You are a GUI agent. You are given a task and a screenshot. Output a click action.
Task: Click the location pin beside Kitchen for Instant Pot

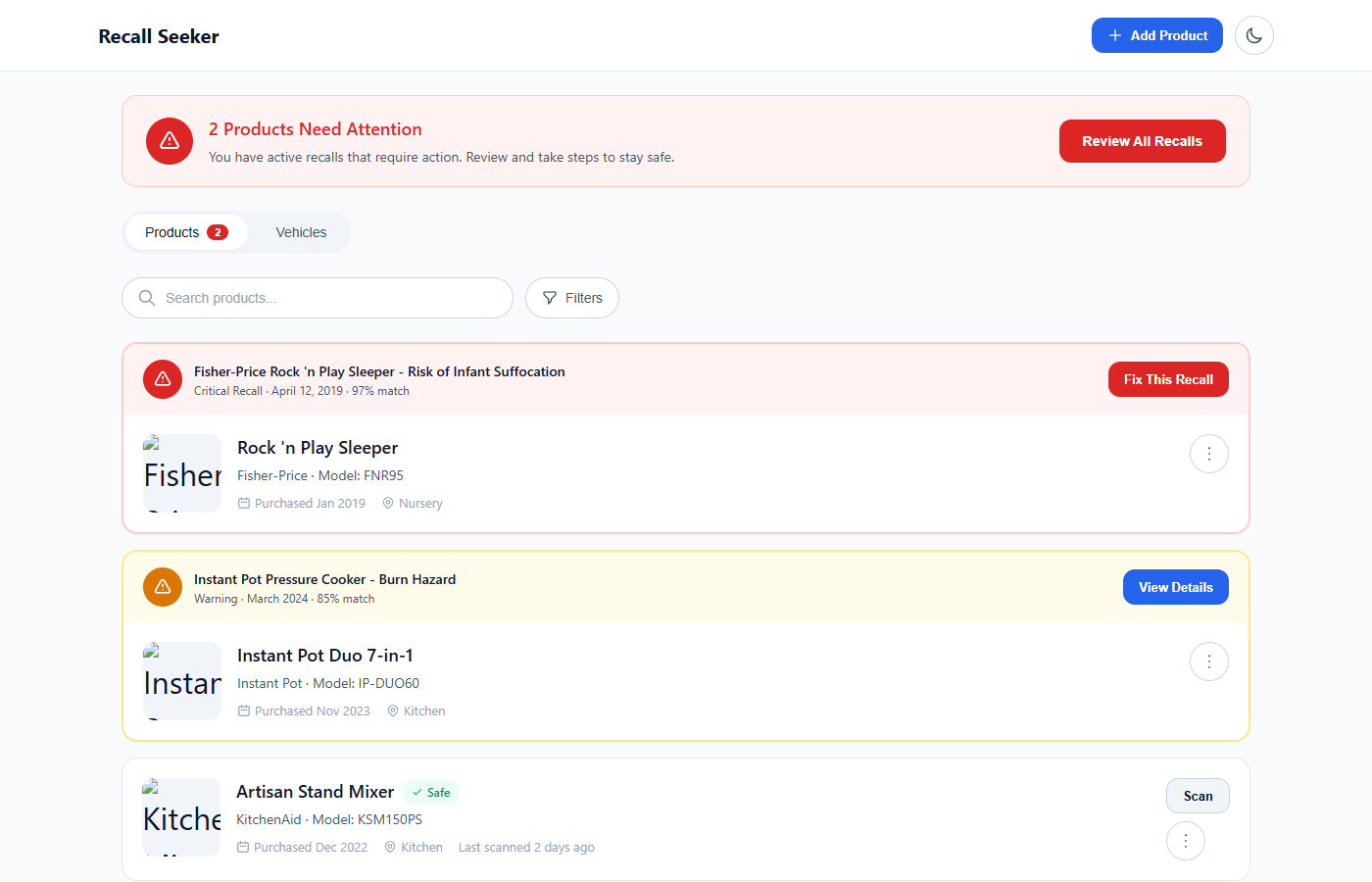pyautogui.click(x=393, y=711)
